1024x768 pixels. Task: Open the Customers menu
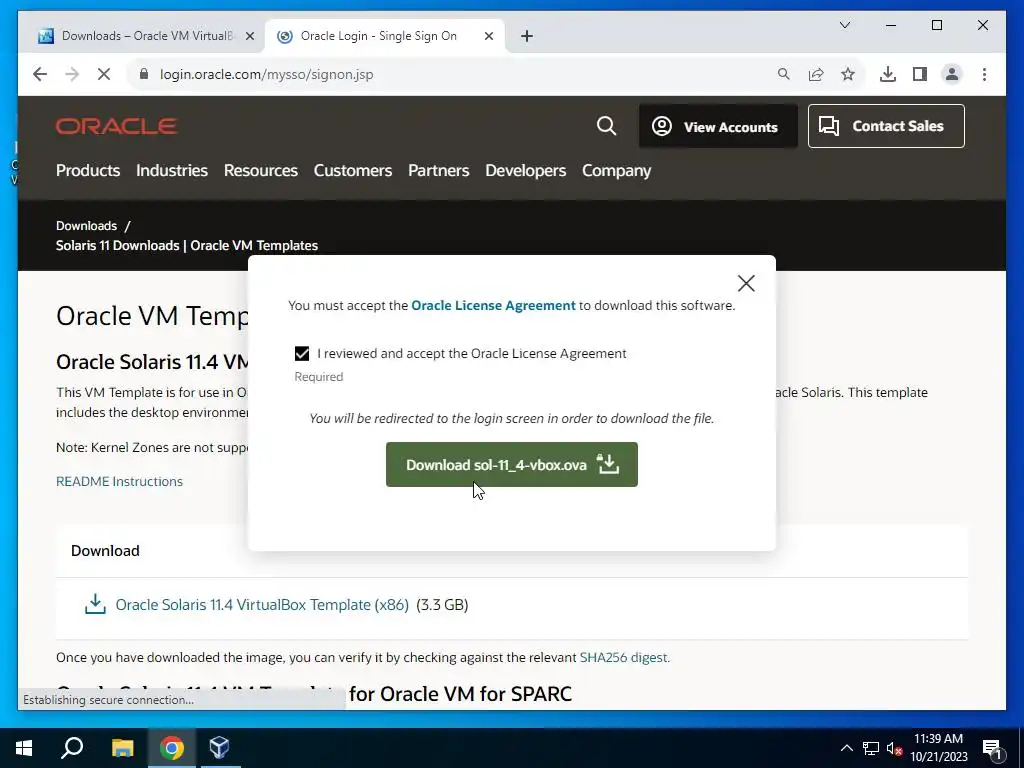[353, 170]
